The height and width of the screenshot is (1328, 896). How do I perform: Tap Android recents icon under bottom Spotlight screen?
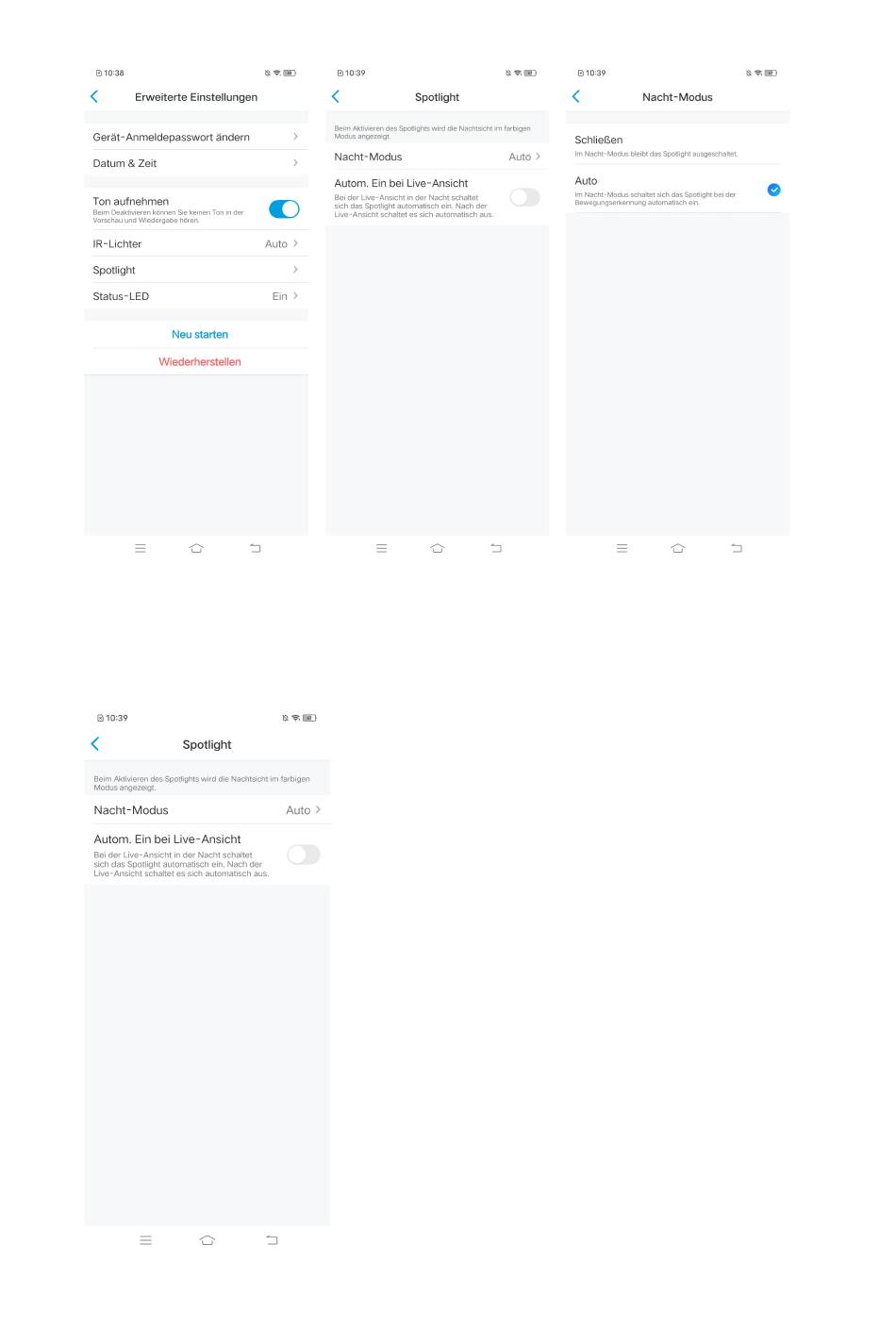point(145,1240)
